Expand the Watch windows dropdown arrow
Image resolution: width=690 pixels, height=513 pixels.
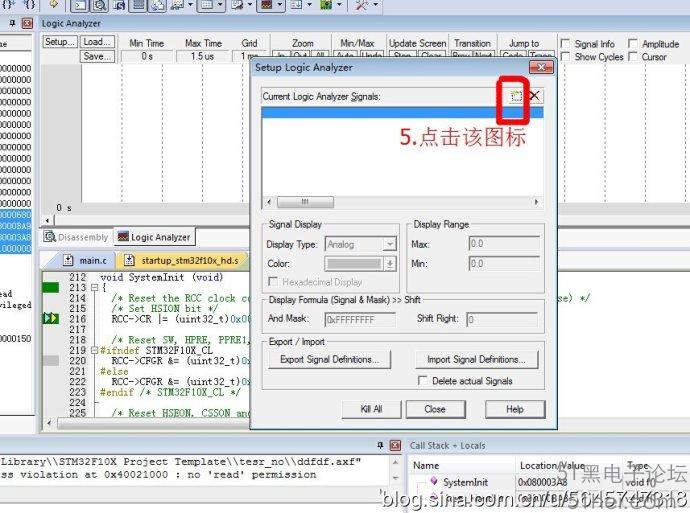[x=191, y=5]
